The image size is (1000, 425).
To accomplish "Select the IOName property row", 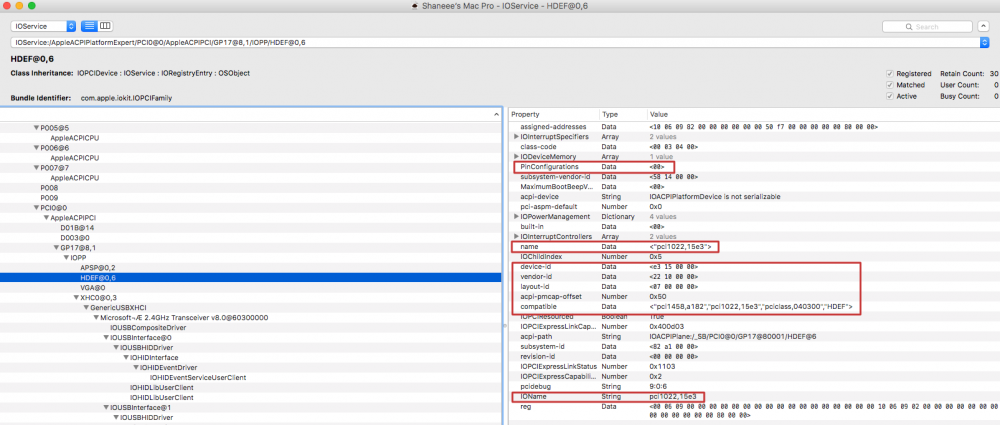I will [754, 396].
